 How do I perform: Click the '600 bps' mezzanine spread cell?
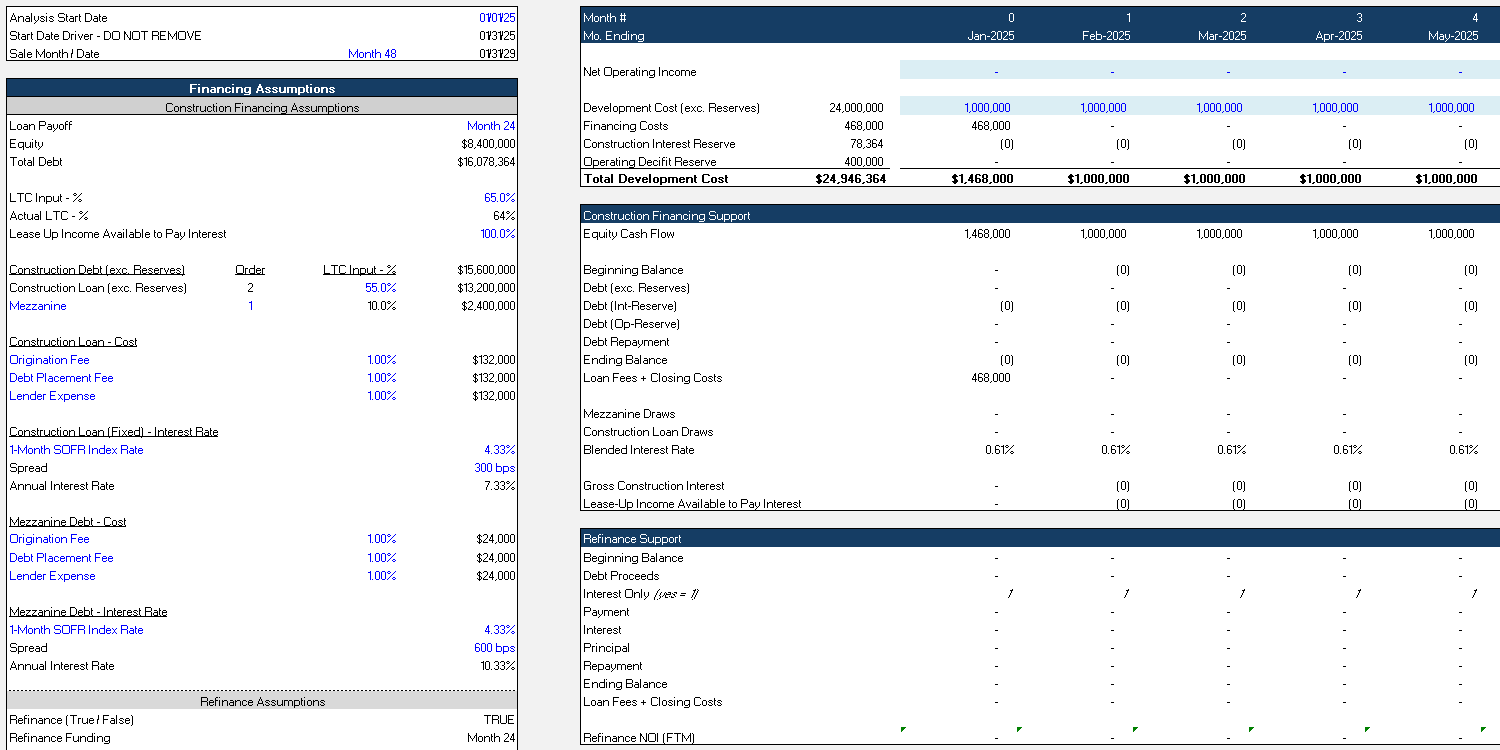click(x=495, y=648)
